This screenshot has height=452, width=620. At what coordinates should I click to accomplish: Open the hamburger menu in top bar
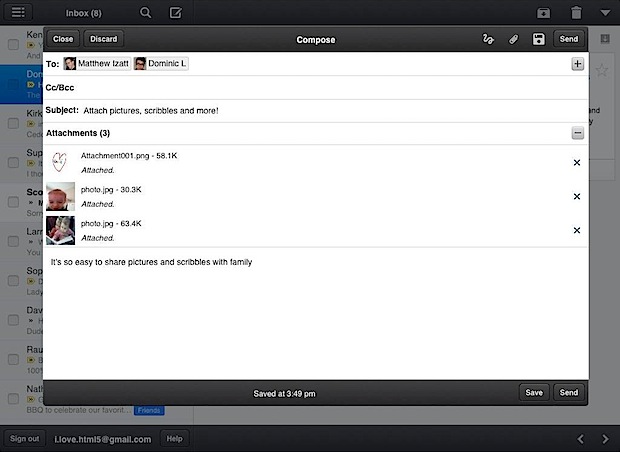pyautogui.click(x=18, y=13)
